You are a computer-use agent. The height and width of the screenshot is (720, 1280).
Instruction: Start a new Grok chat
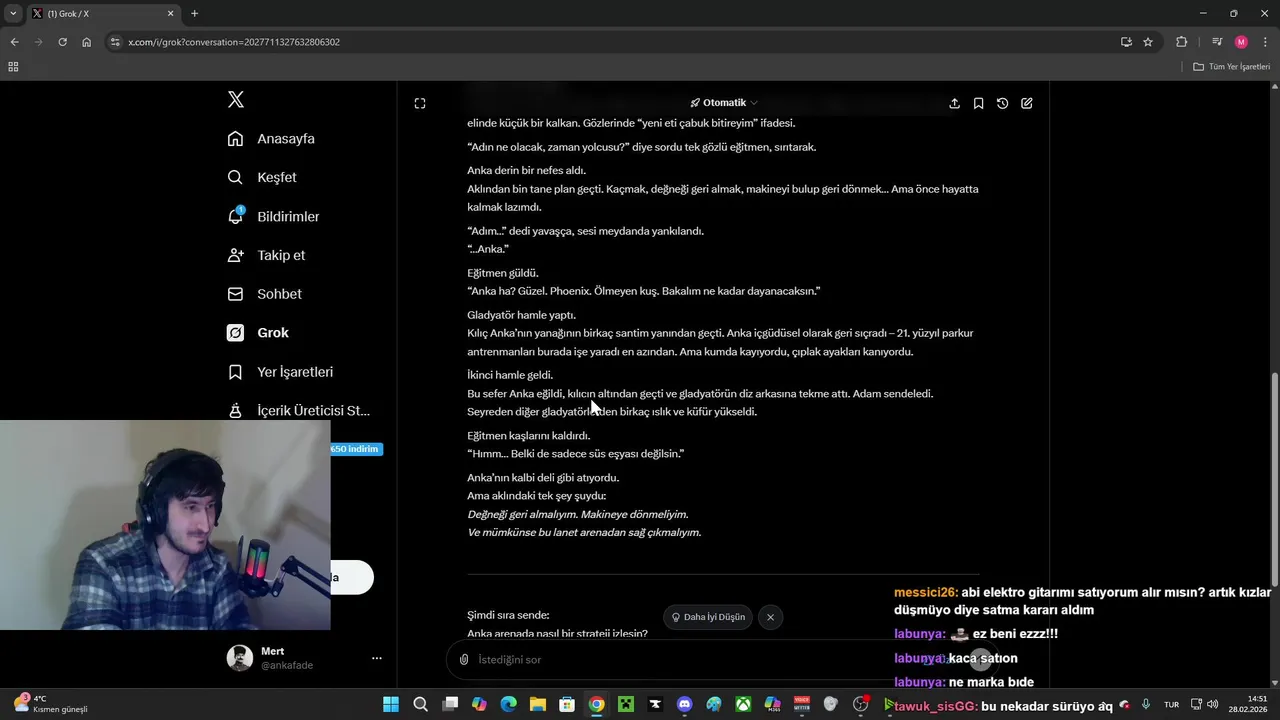pos(1026,103)
